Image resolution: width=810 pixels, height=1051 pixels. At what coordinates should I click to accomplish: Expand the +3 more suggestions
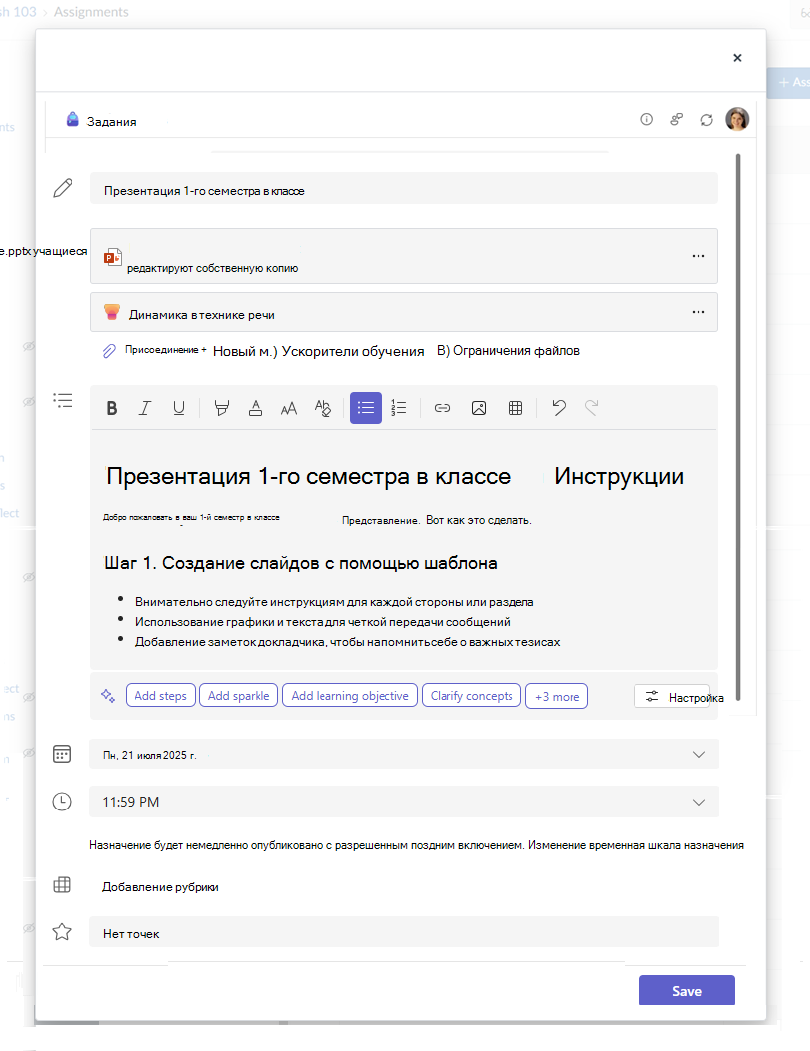557,696
